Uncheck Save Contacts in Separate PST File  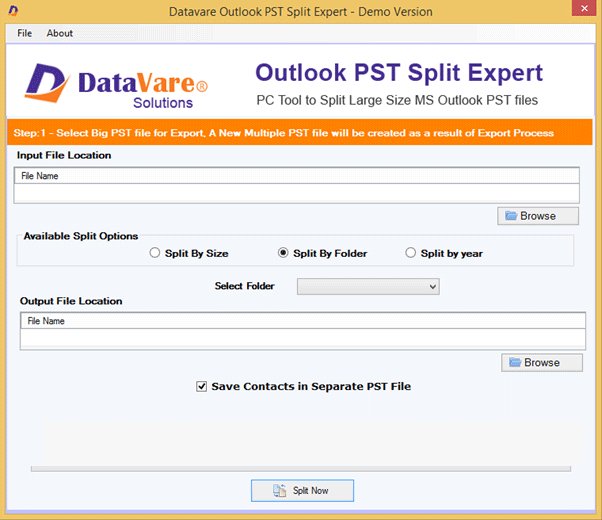click(202, 386)
